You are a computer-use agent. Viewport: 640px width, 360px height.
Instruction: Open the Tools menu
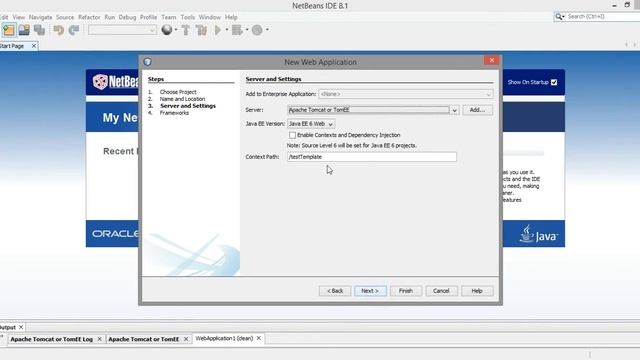(x=187, y=17)
